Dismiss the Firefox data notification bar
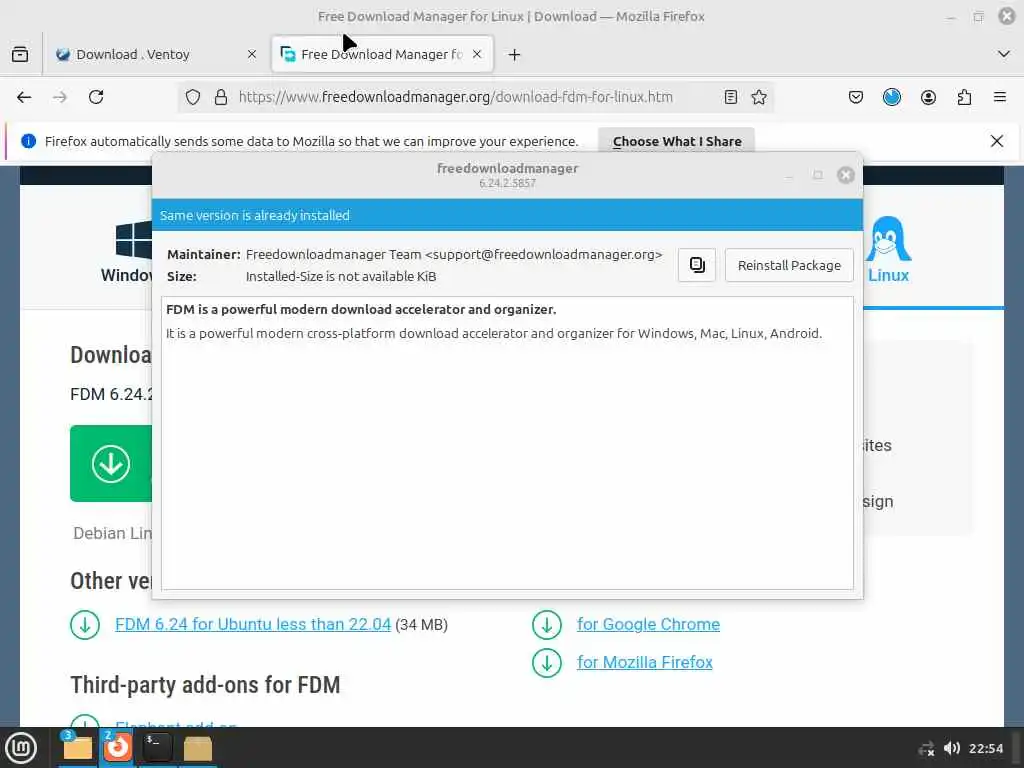1024x768 pixels. 997,141
